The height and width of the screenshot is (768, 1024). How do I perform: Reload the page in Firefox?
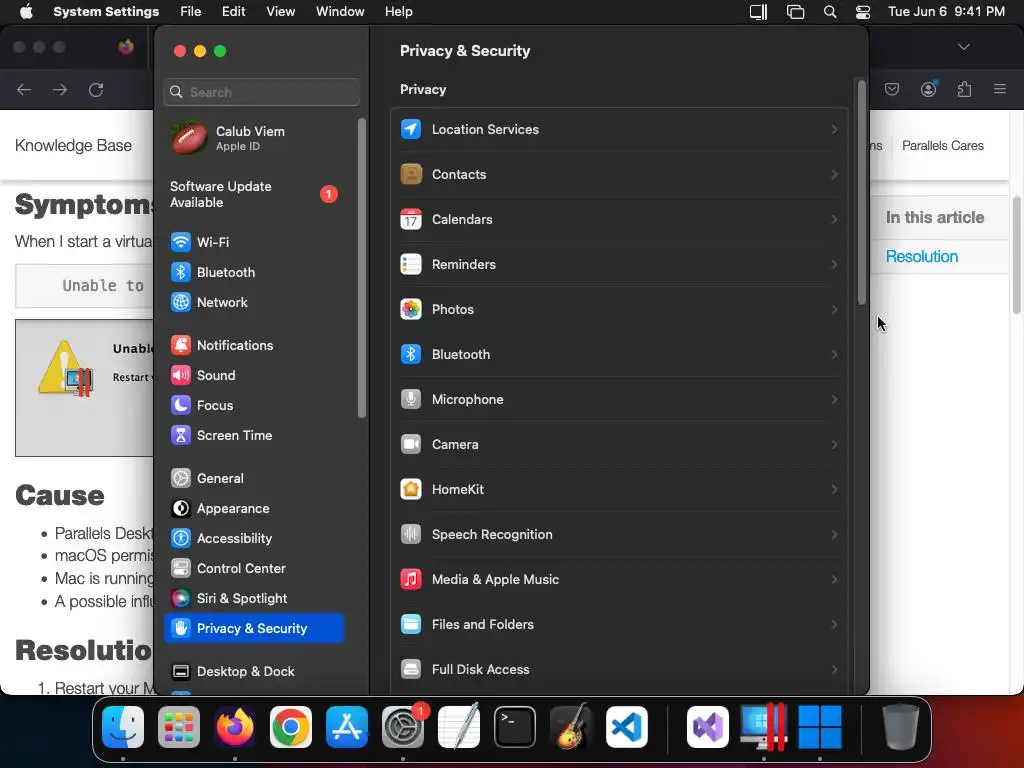coord(96,89)
